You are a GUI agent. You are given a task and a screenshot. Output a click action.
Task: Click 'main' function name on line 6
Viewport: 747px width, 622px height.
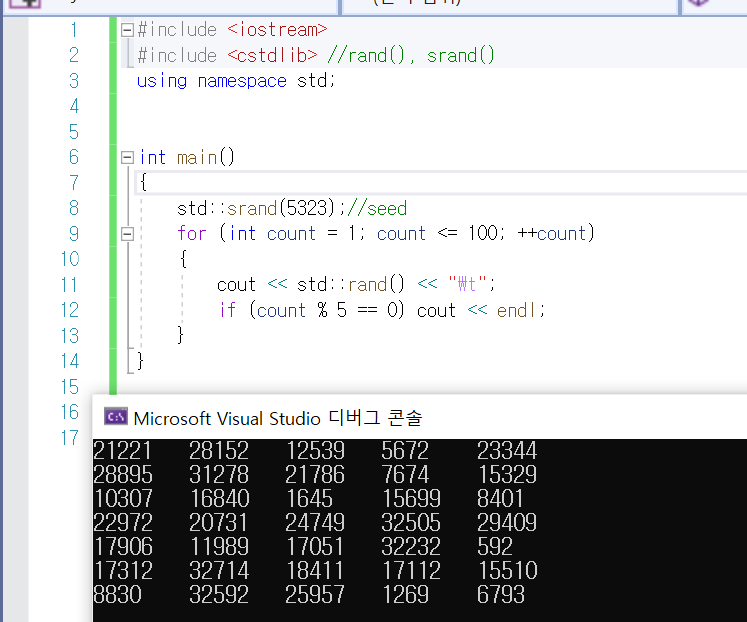(x=197, y=157)
